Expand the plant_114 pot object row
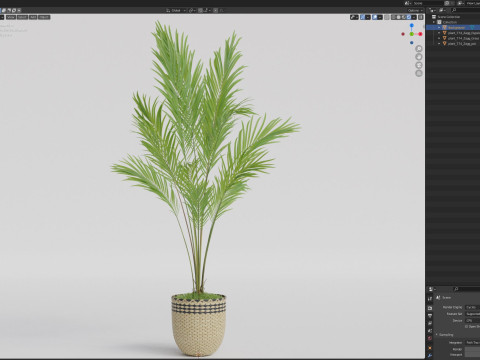Screen dimensions: 480x360 point(439,43)
